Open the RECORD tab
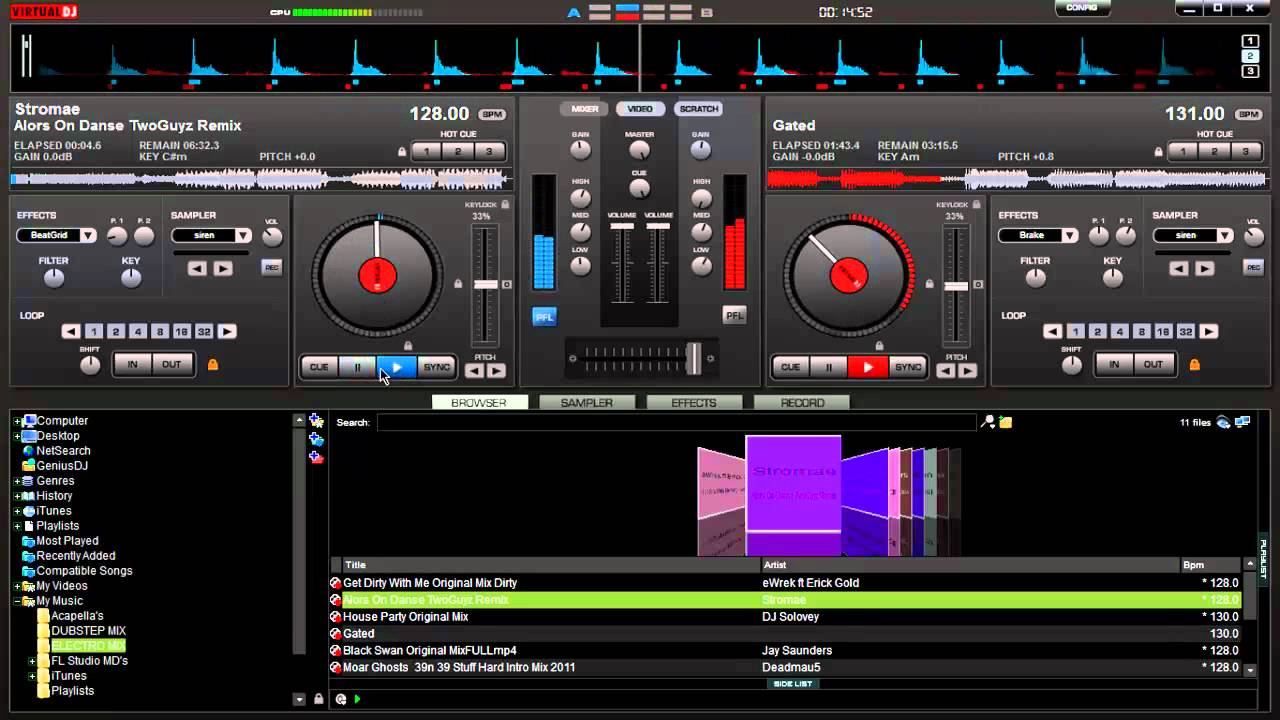This screenshot has height=720, width=1280. [x=802, y=403]
